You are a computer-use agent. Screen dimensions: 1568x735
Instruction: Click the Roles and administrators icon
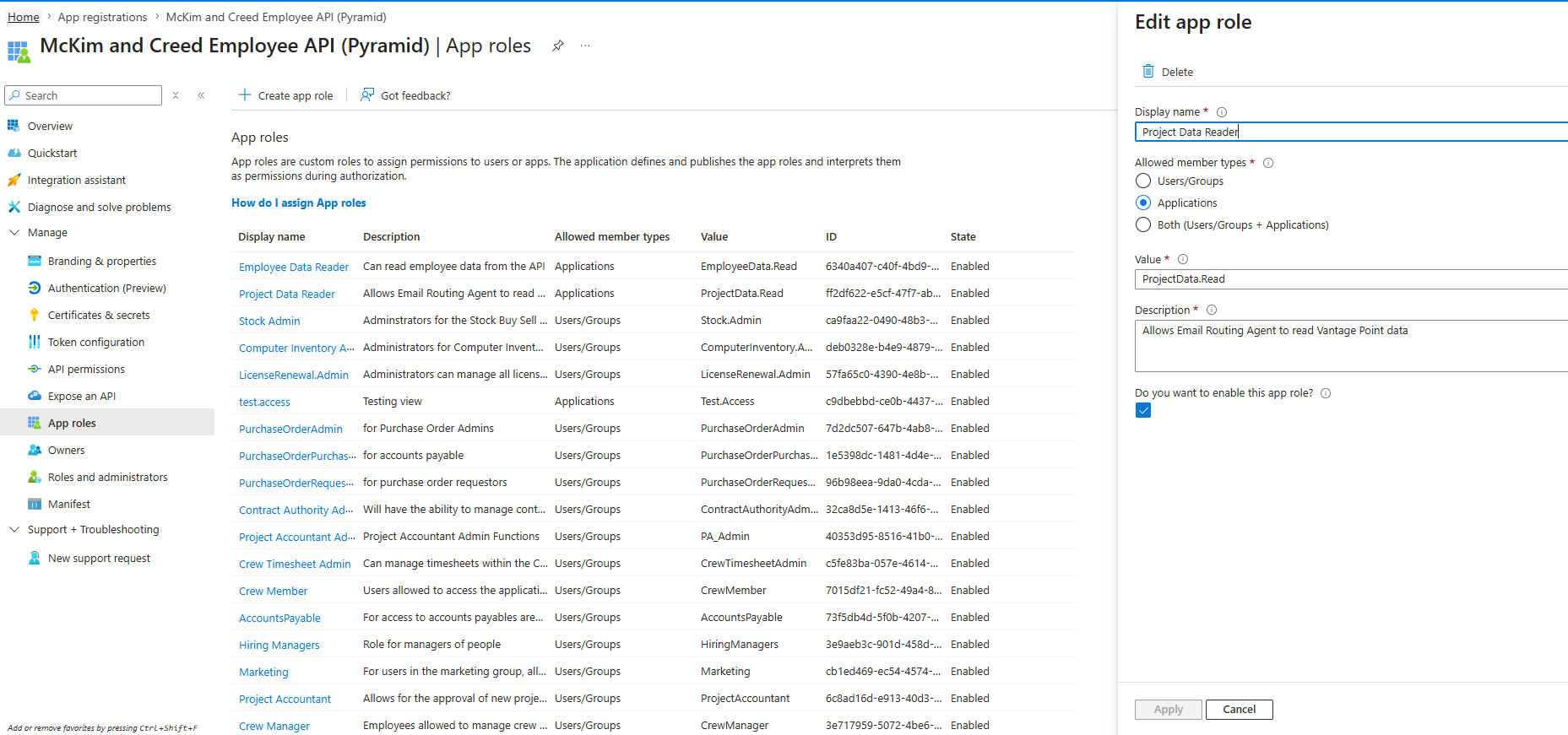click(35, 477)
